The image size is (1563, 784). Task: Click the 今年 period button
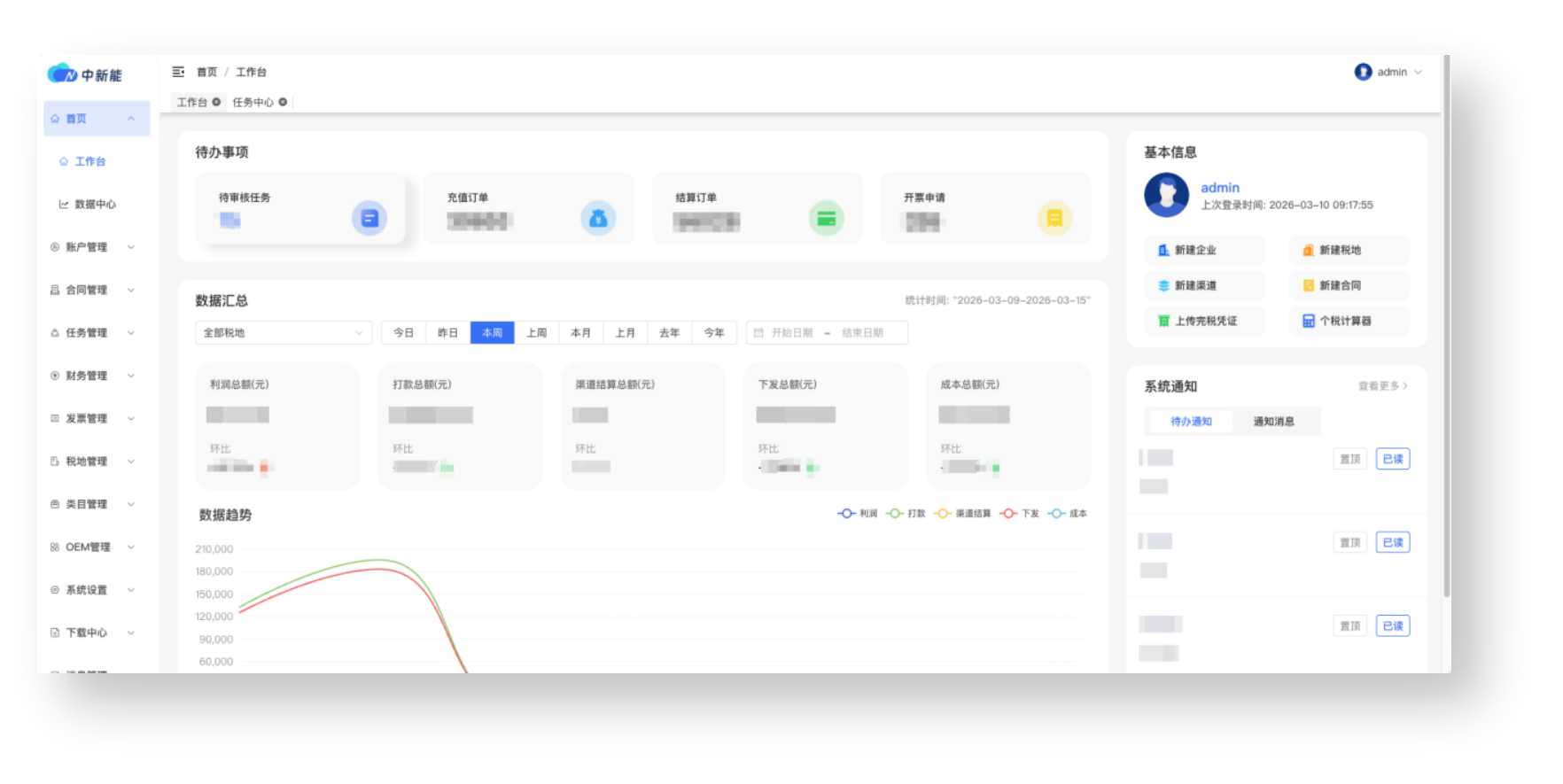714,333
